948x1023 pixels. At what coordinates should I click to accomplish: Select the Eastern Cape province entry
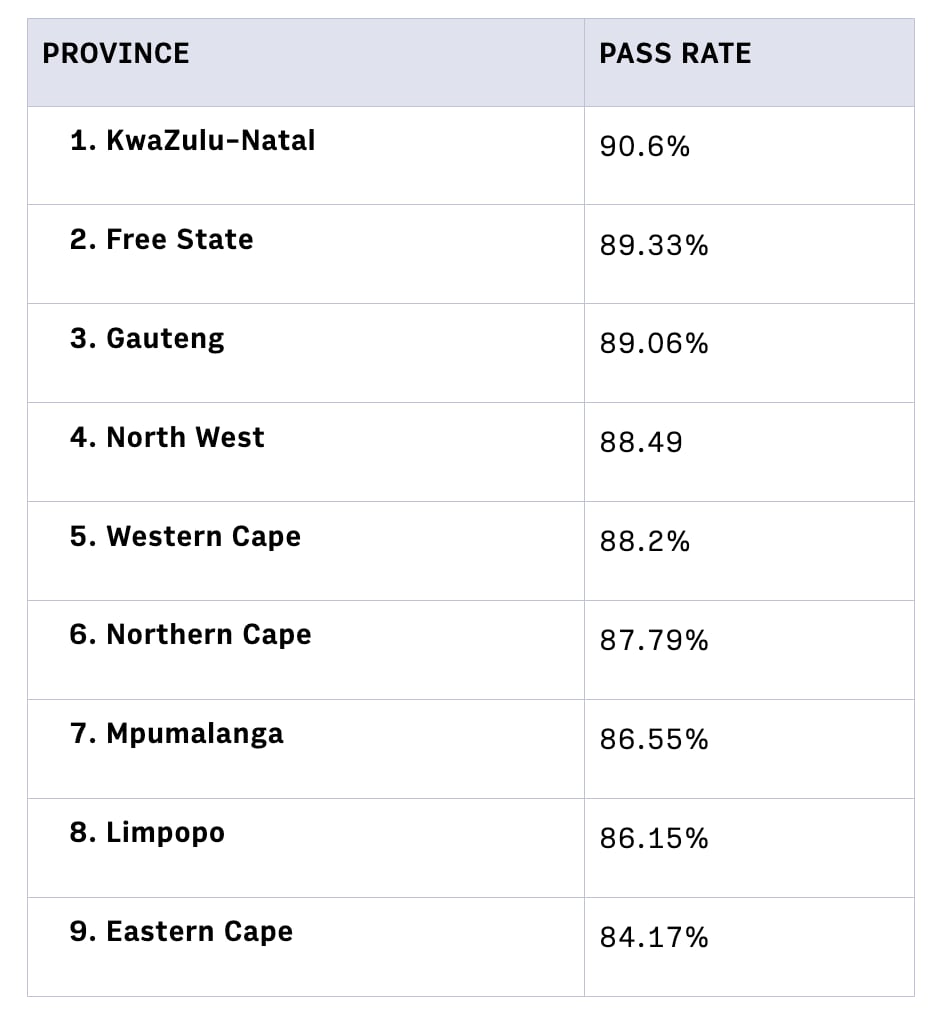[181, 932]
